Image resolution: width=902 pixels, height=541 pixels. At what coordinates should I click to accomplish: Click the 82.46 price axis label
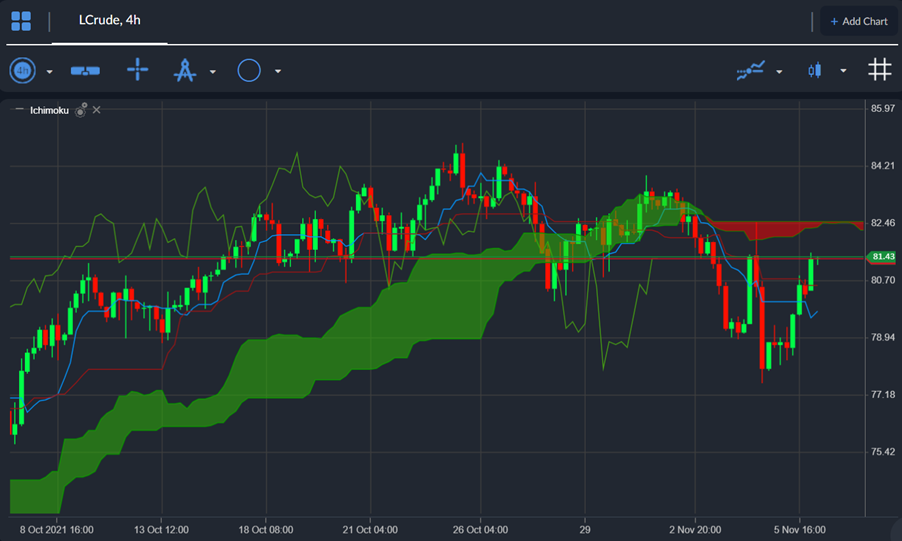click(x=883, y=223)
